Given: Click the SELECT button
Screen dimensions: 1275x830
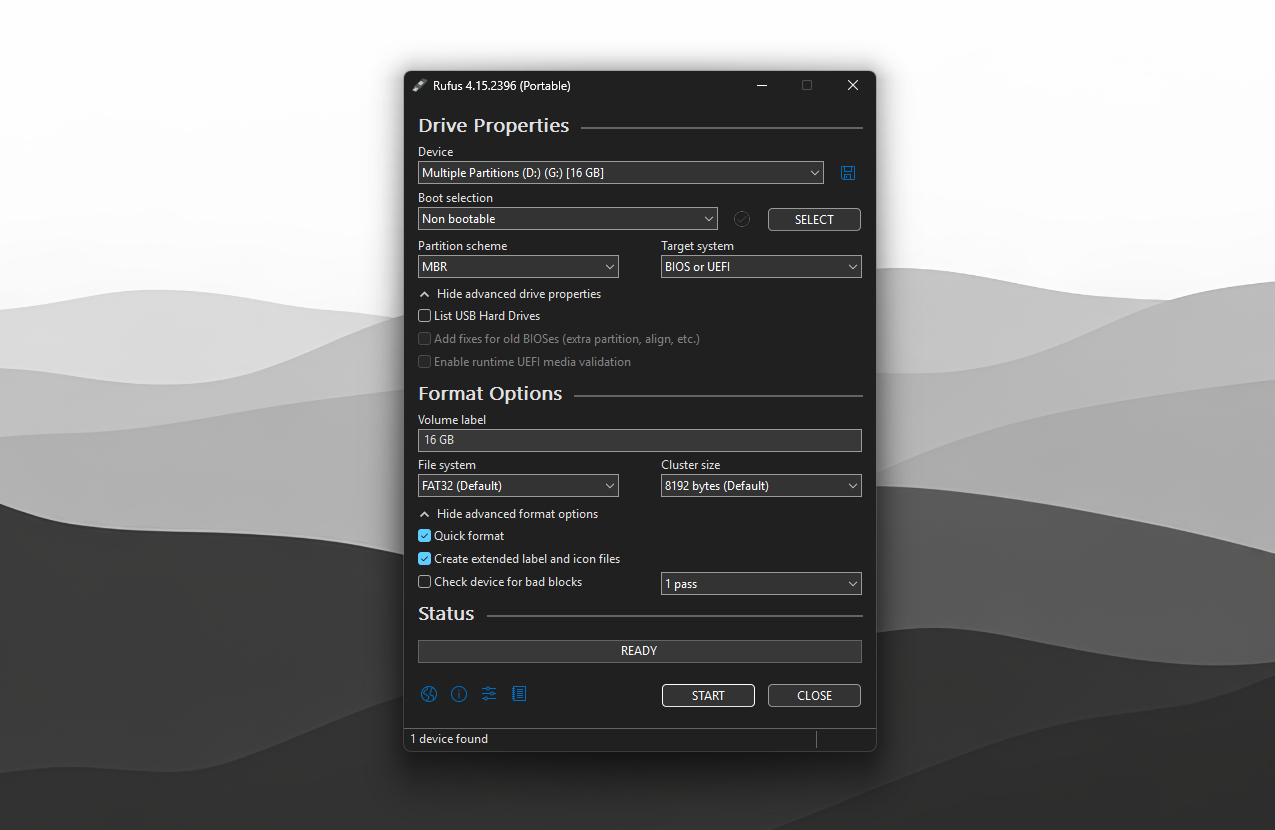Looking at the screenshot, I should (814, 220).
